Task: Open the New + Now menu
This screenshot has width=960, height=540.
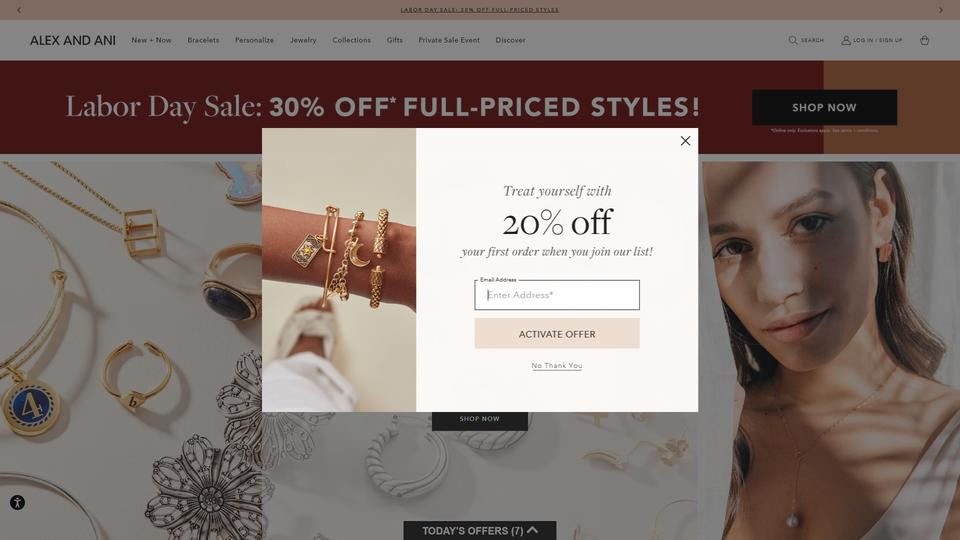Action: (151, 40)
